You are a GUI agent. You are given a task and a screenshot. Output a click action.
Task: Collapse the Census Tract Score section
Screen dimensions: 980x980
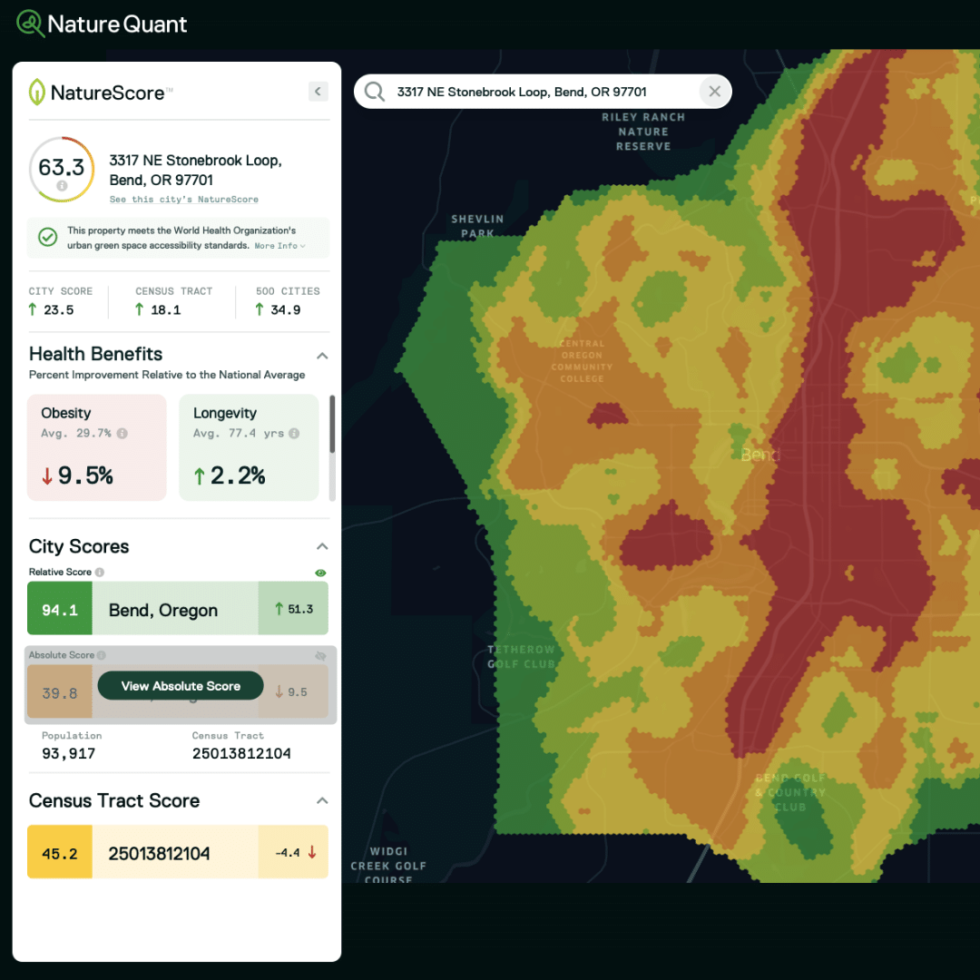click(x=322, y=801)
